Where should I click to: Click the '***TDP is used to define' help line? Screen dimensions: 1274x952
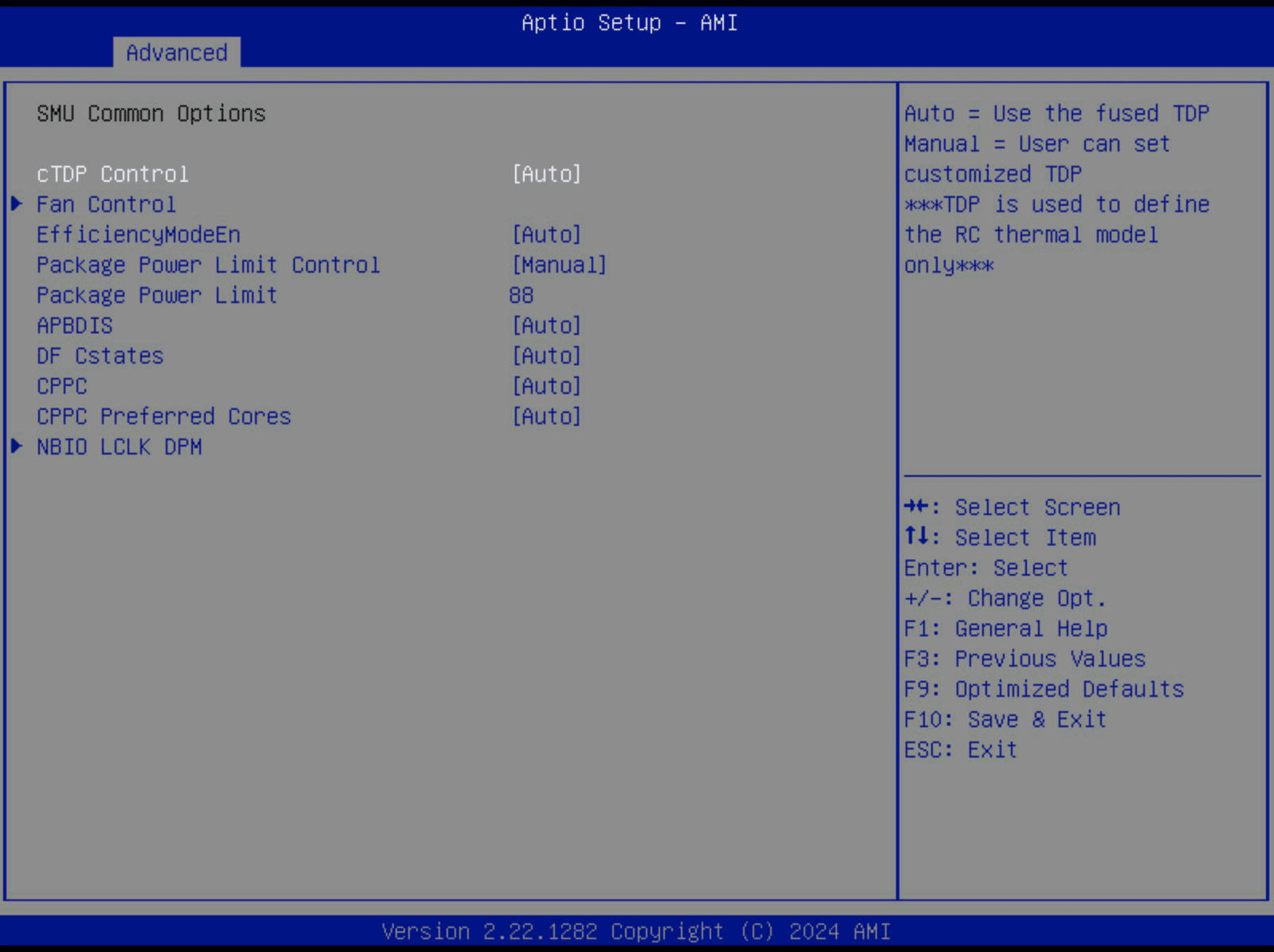coord(1056,204)
